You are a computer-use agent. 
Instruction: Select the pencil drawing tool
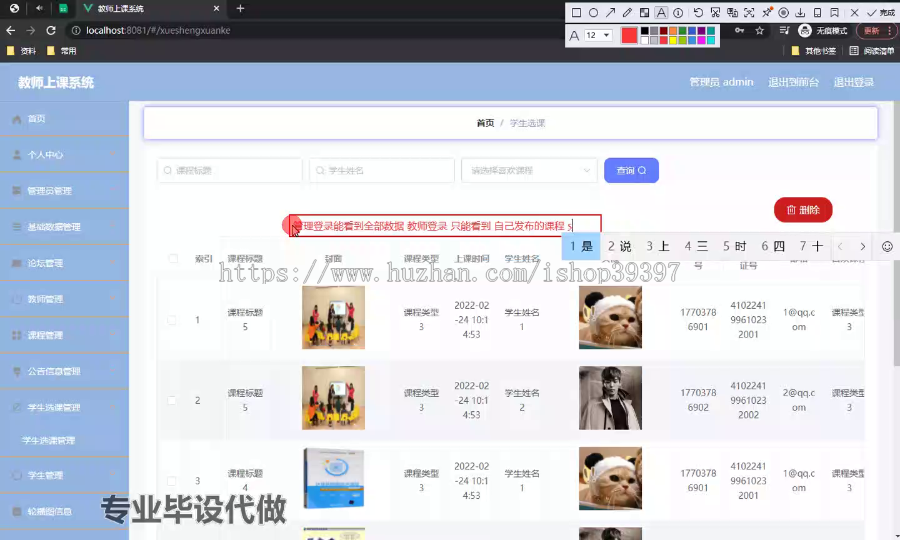pos(627,12)
